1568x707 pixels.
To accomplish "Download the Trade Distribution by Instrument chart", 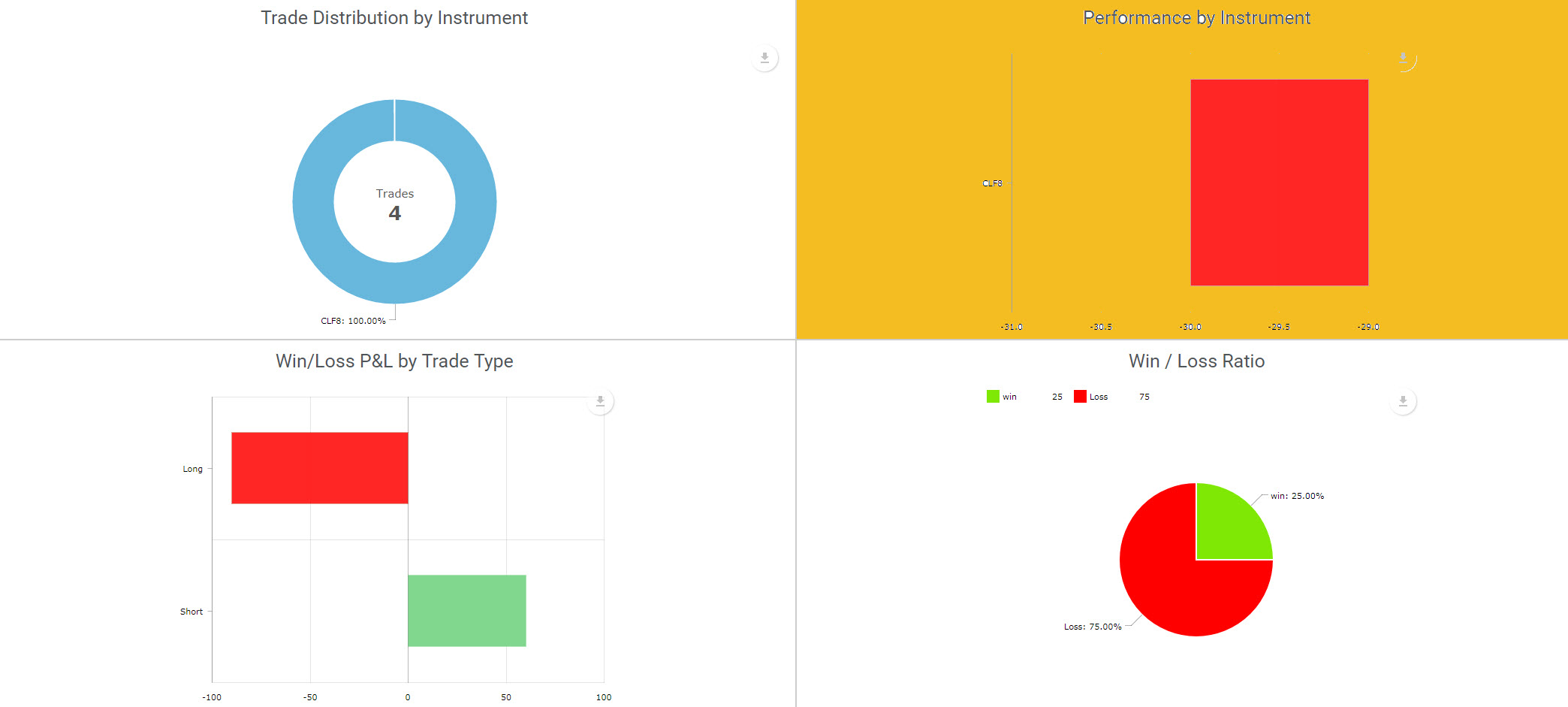I will coord(764,58).
